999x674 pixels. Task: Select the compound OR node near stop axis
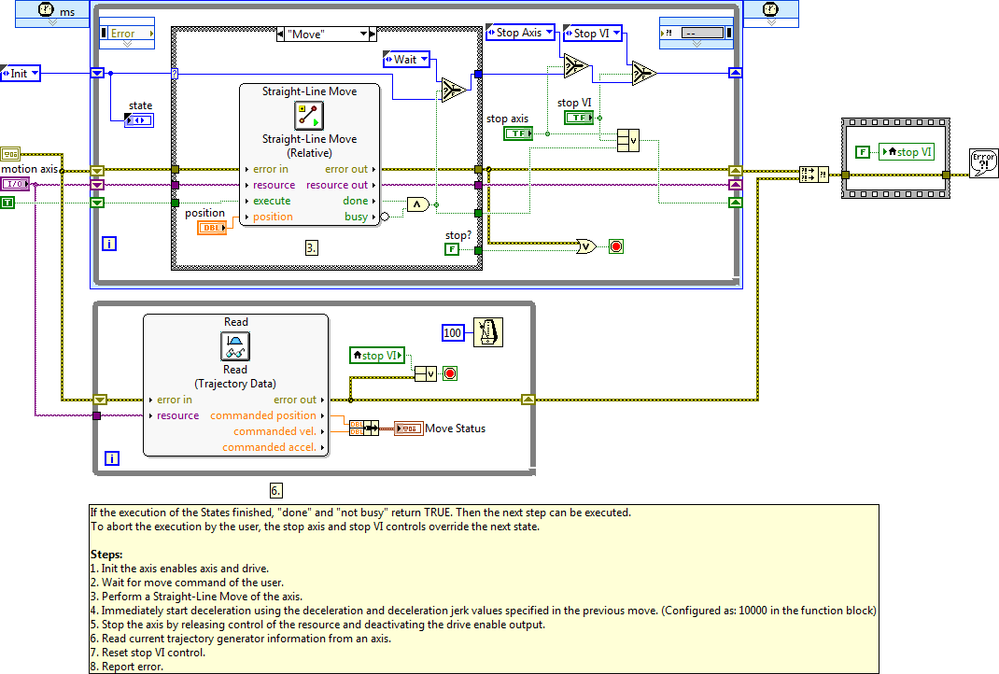click(628, 140)
